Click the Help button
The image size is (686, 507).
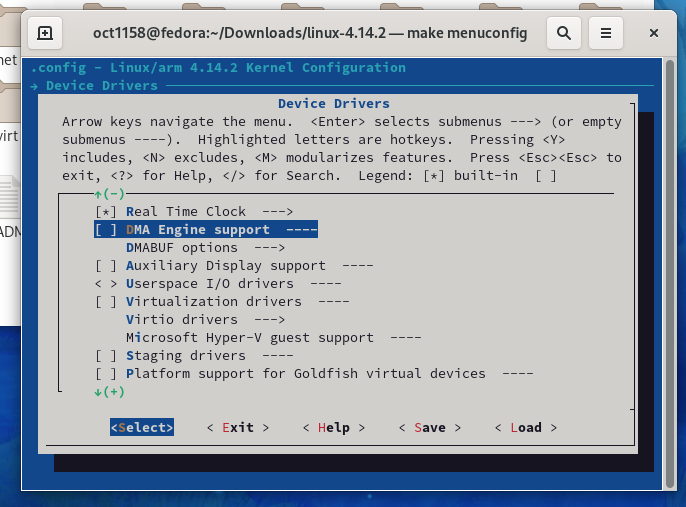coord(334,427)
